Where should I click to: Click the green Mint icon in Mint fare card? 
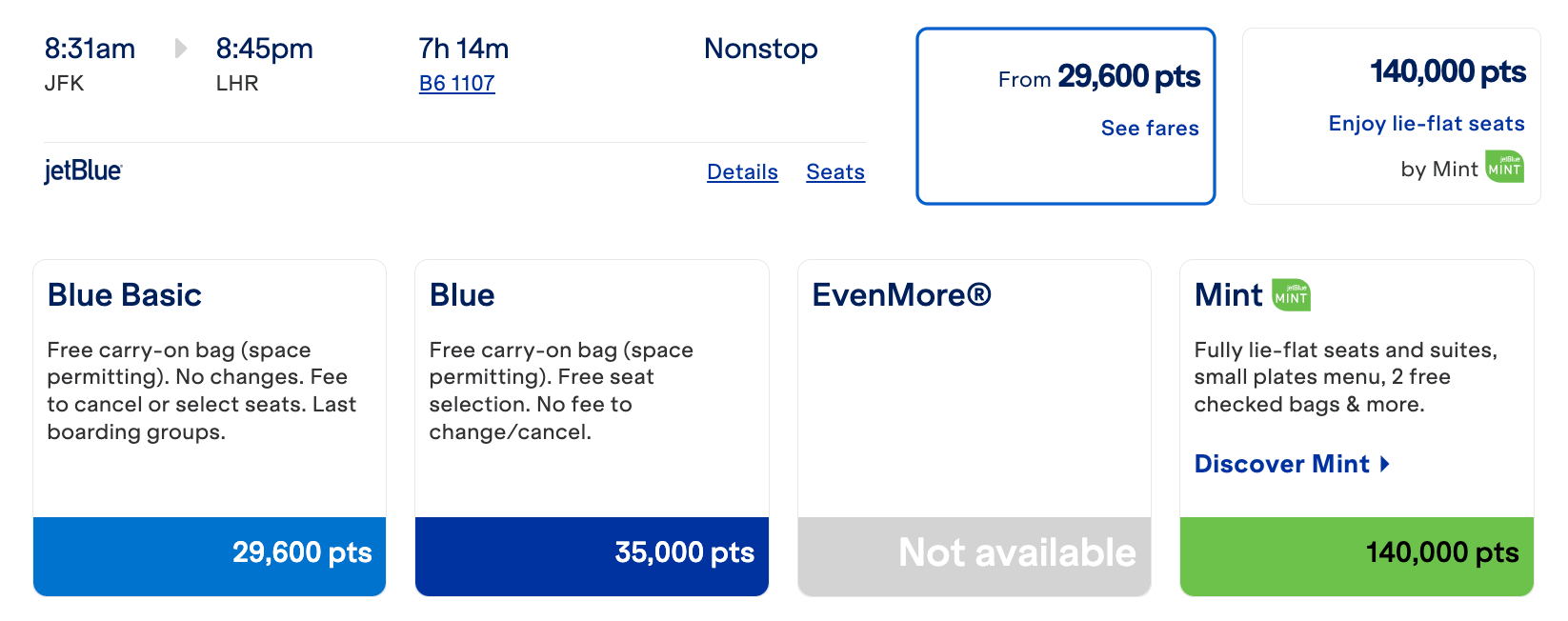click(1291, 295)
